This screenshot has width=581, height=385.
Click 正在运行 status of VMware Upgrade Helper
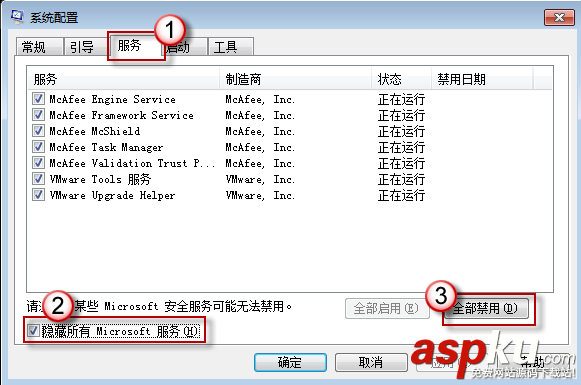tap(401, 195)
